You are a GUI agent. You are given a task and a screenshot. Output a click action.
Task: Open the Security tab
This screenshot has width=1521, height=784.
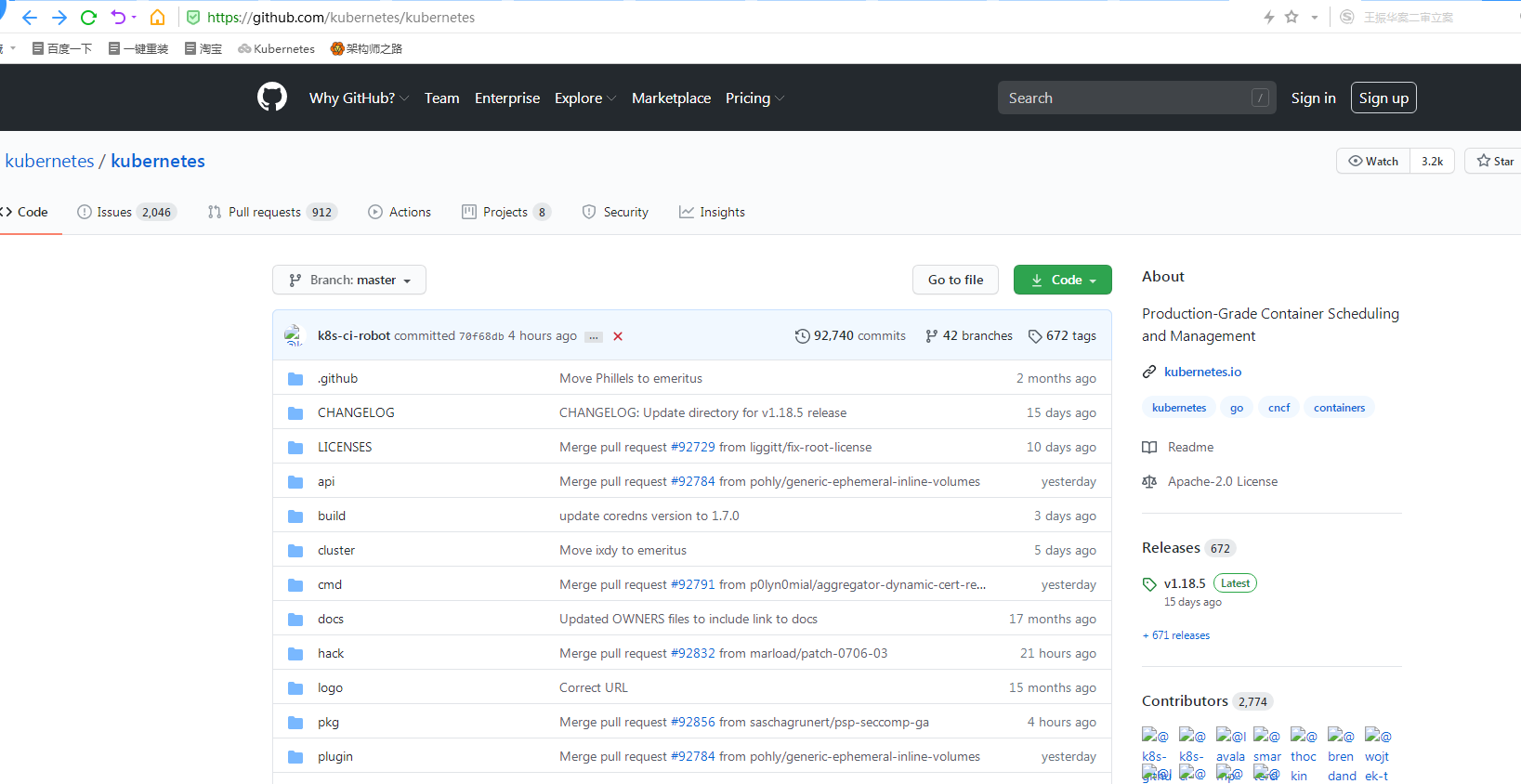(615, 212)
